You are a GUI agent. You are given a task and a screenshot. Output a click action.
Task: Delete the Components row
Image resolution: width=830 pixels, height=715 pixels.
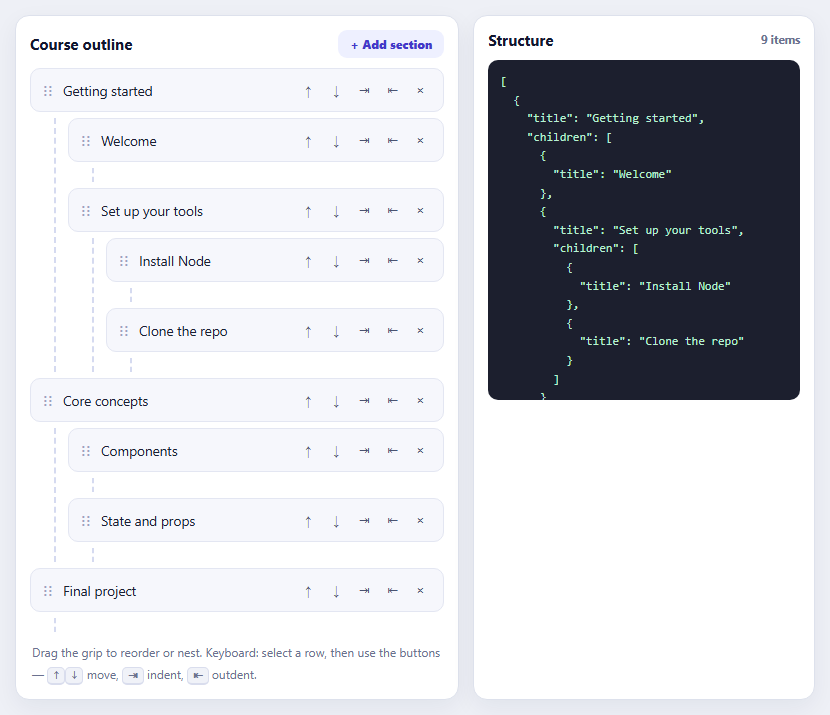click(420, 451)
